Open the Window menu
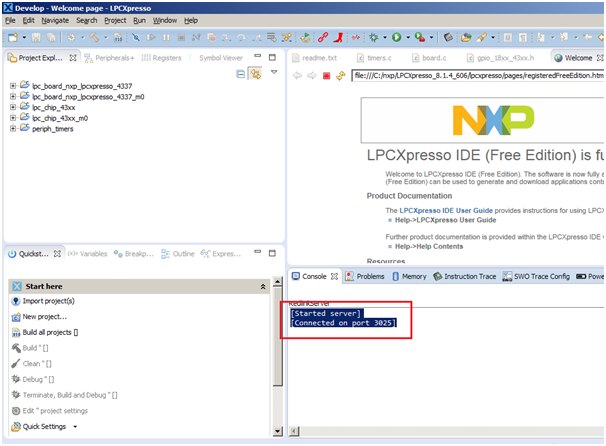 (x=165, y=20)
